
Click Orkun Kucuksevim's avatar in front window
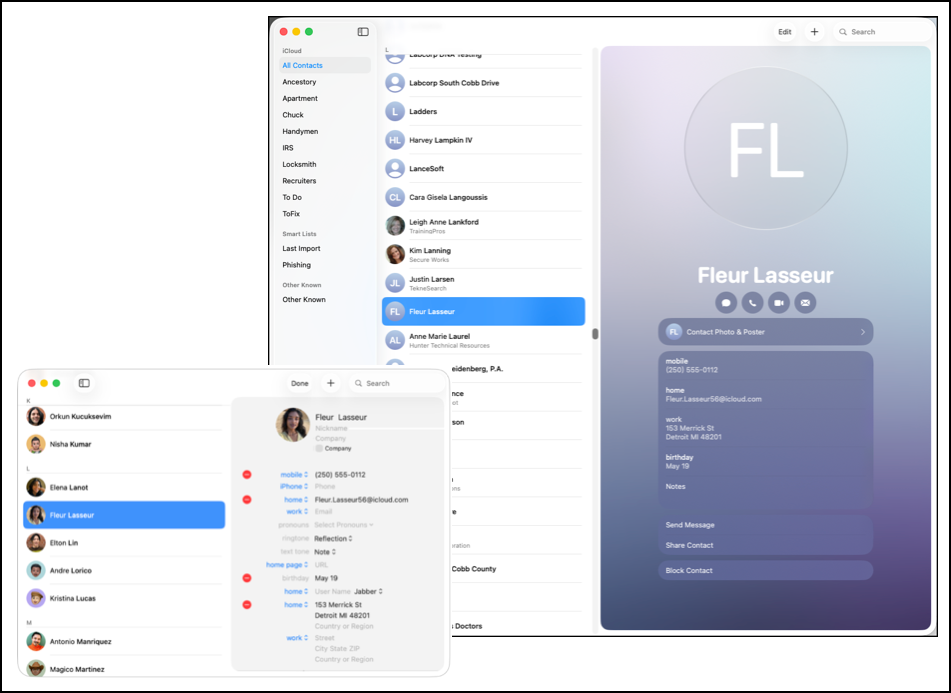(36, 417)
